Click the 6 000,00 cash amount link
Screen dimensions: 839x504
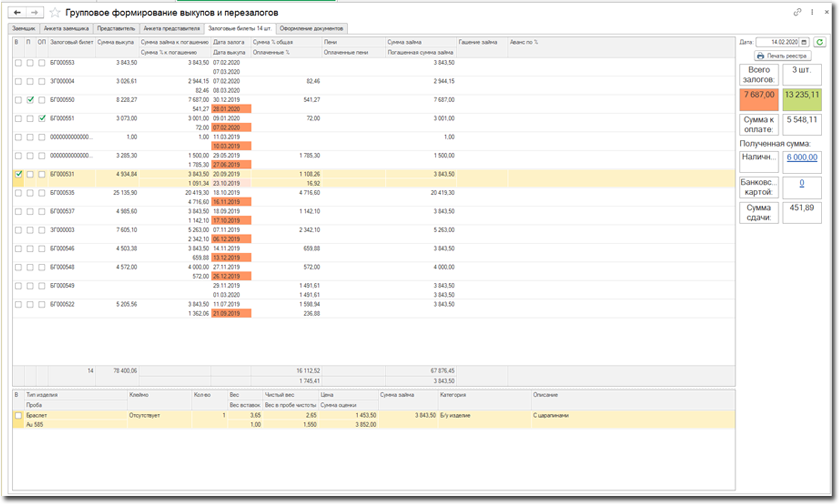click(x=802, y=157)
